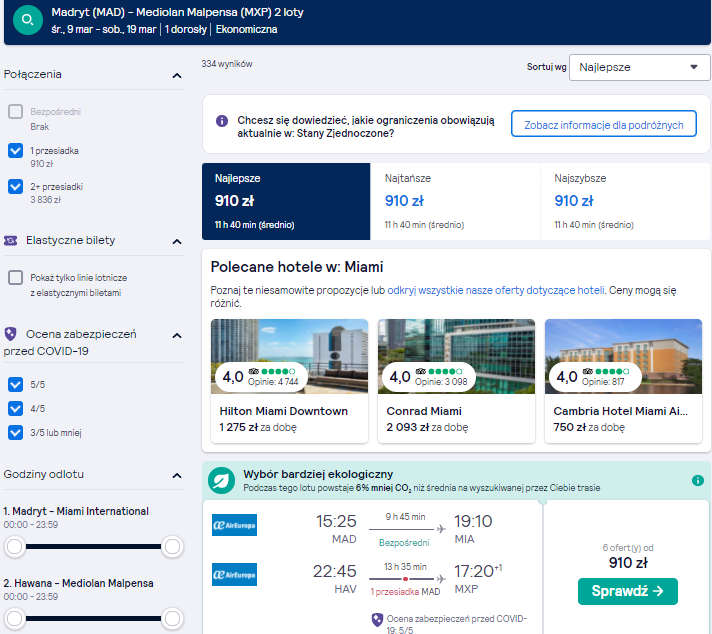The height and width of the screenshot is (634, 712).
Task: Open the Conrad Miami hotel photo
Action: (x=456, y=356)
